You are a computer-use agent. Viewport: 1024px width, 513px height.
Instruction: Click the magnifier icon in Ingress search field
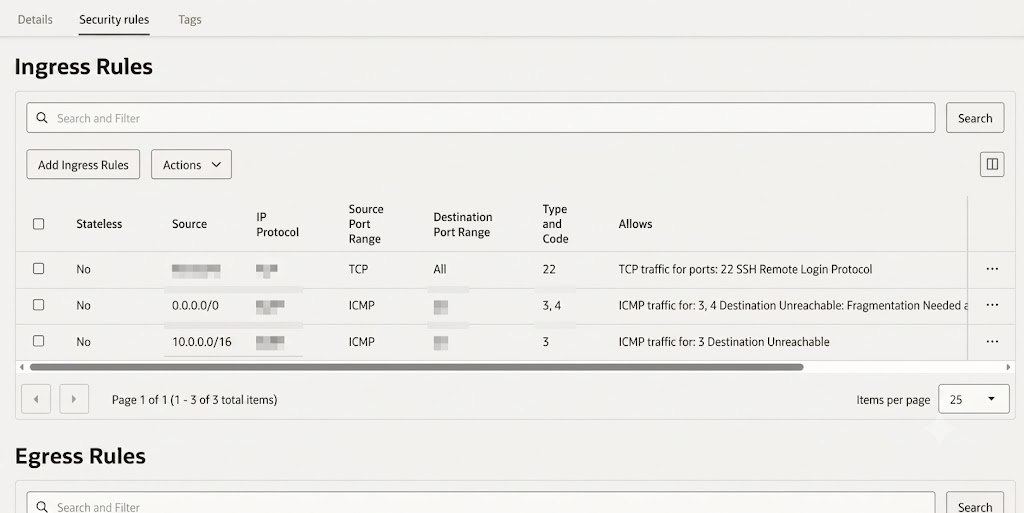[x=42, y=117]
